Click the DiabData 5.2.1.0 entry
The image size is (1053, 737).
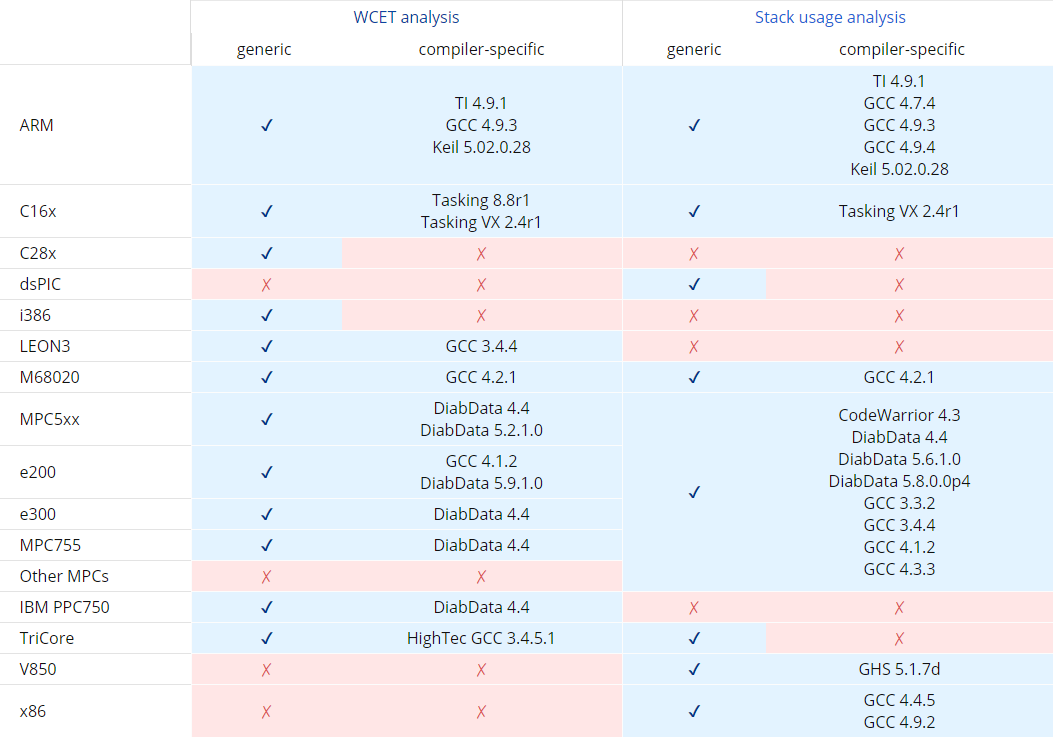point(482,431)
